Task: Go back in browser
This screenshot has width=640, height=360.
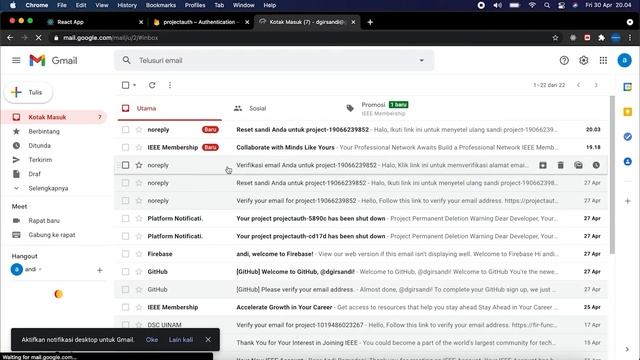Action: click(x=10, y=38)
